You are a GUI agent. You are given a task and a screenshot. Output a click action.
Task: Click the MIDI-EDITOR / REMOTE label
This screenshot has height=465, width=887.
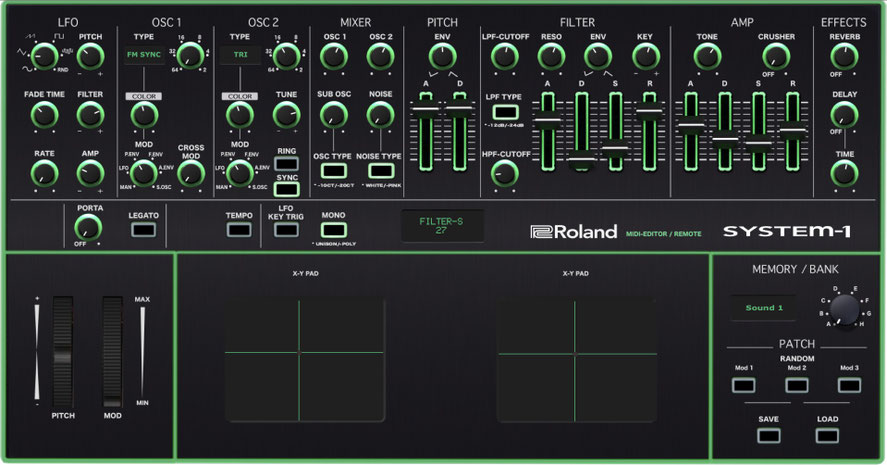(664, 234)
